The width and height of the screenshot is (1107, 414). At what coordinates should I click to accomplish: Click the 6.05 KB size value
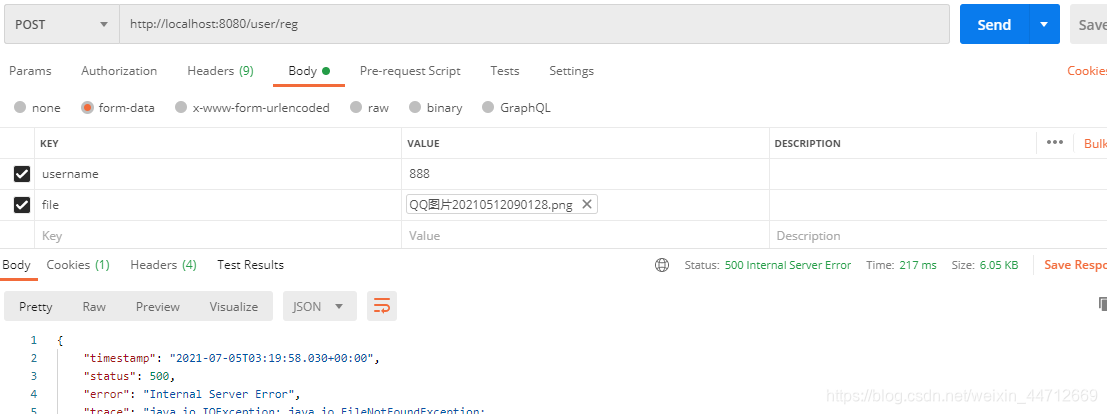click(x=998, y=265)
